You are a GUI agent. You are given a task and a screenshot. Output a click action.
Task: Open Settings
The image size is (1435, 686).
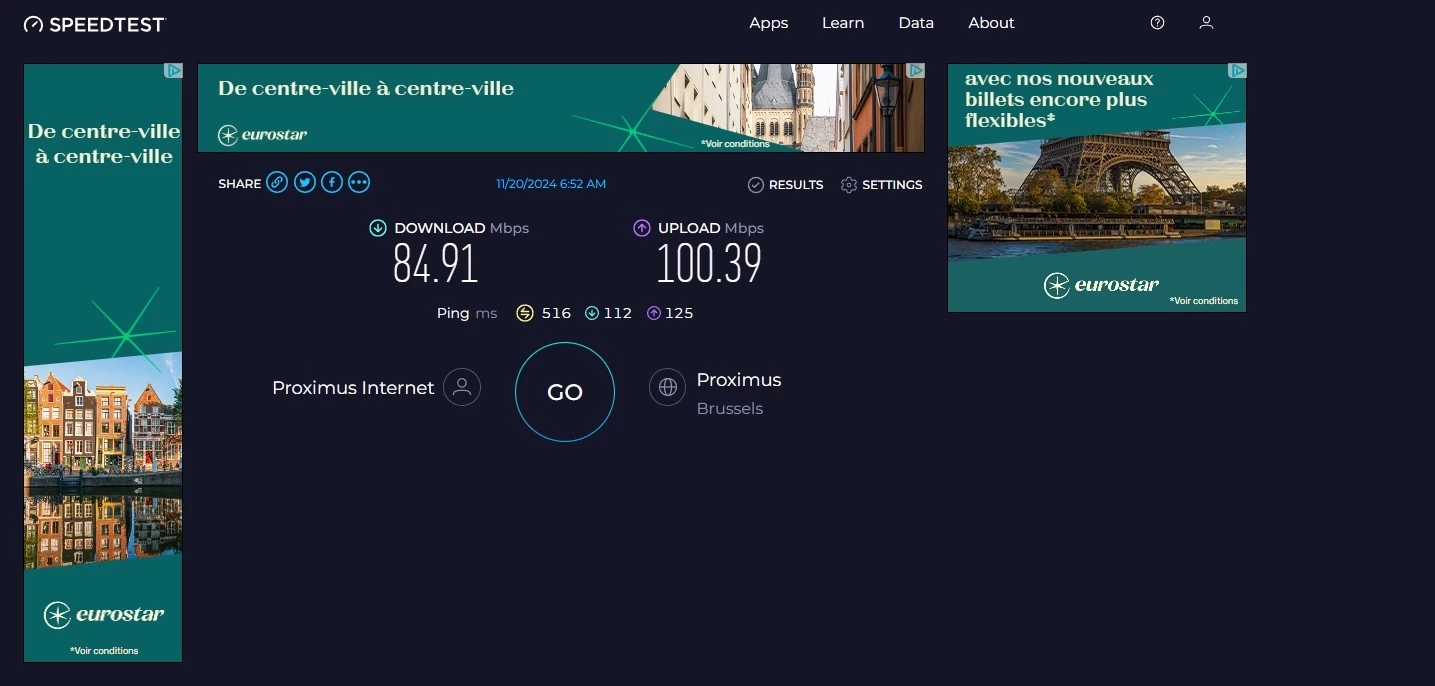tap(882, 185)
